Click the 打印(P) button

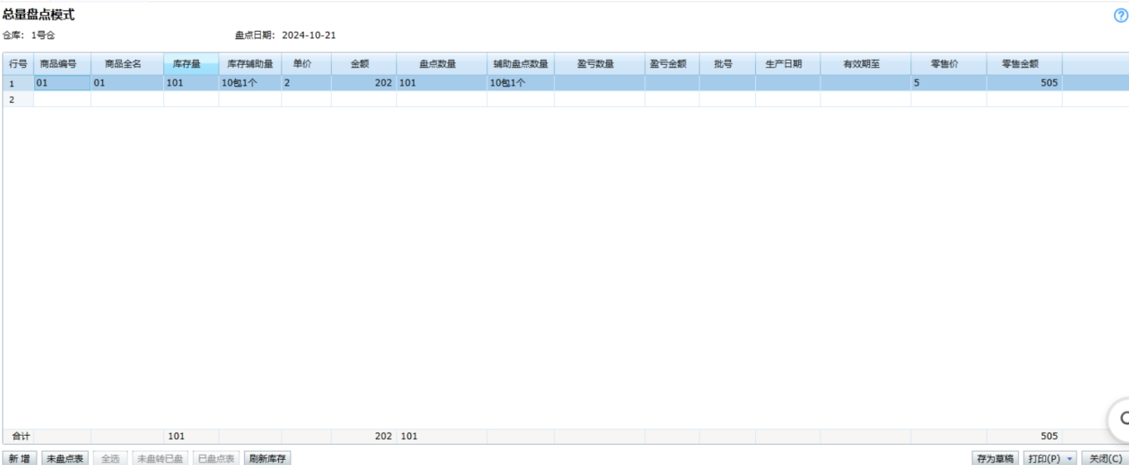tap(1044, 458)
